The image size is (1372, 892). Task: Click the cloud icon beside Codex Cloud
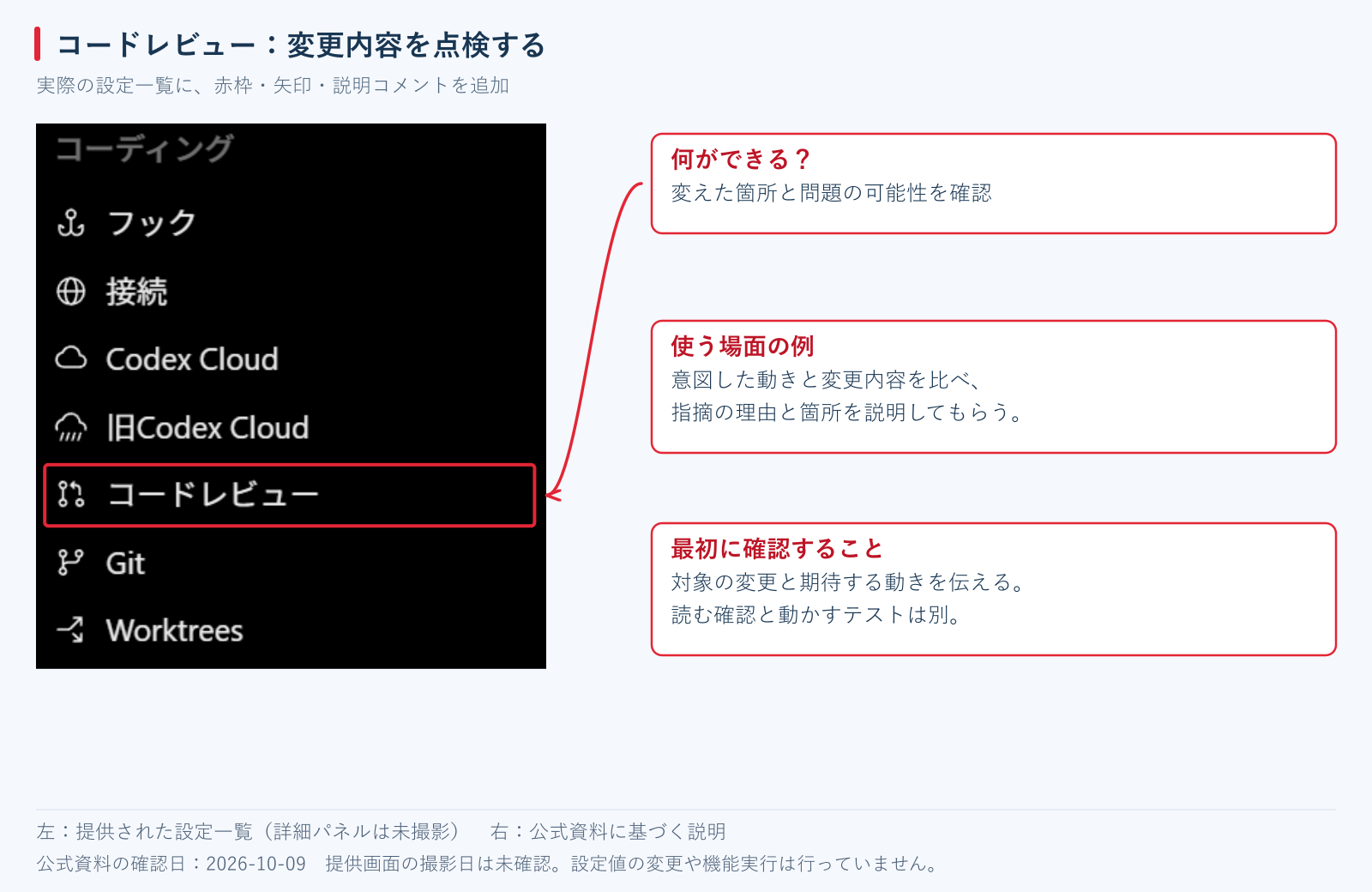pyautogui.click(x=71, y=359)
